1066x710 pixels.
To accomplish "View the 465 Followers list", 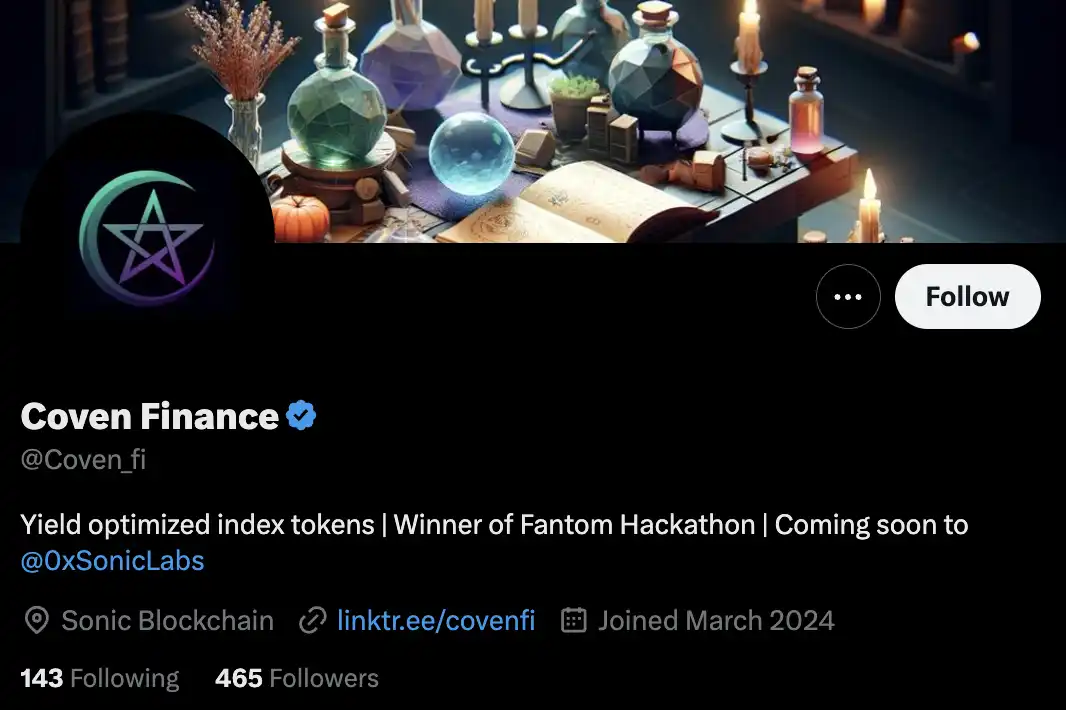I will pyautogui.click(x=296, y=678).
